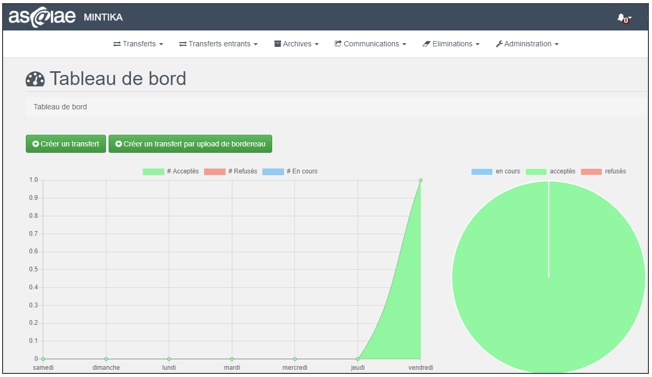Open the notifications bell icon
The width and height of the screenshot is (652, 377).
coord(621,17)
